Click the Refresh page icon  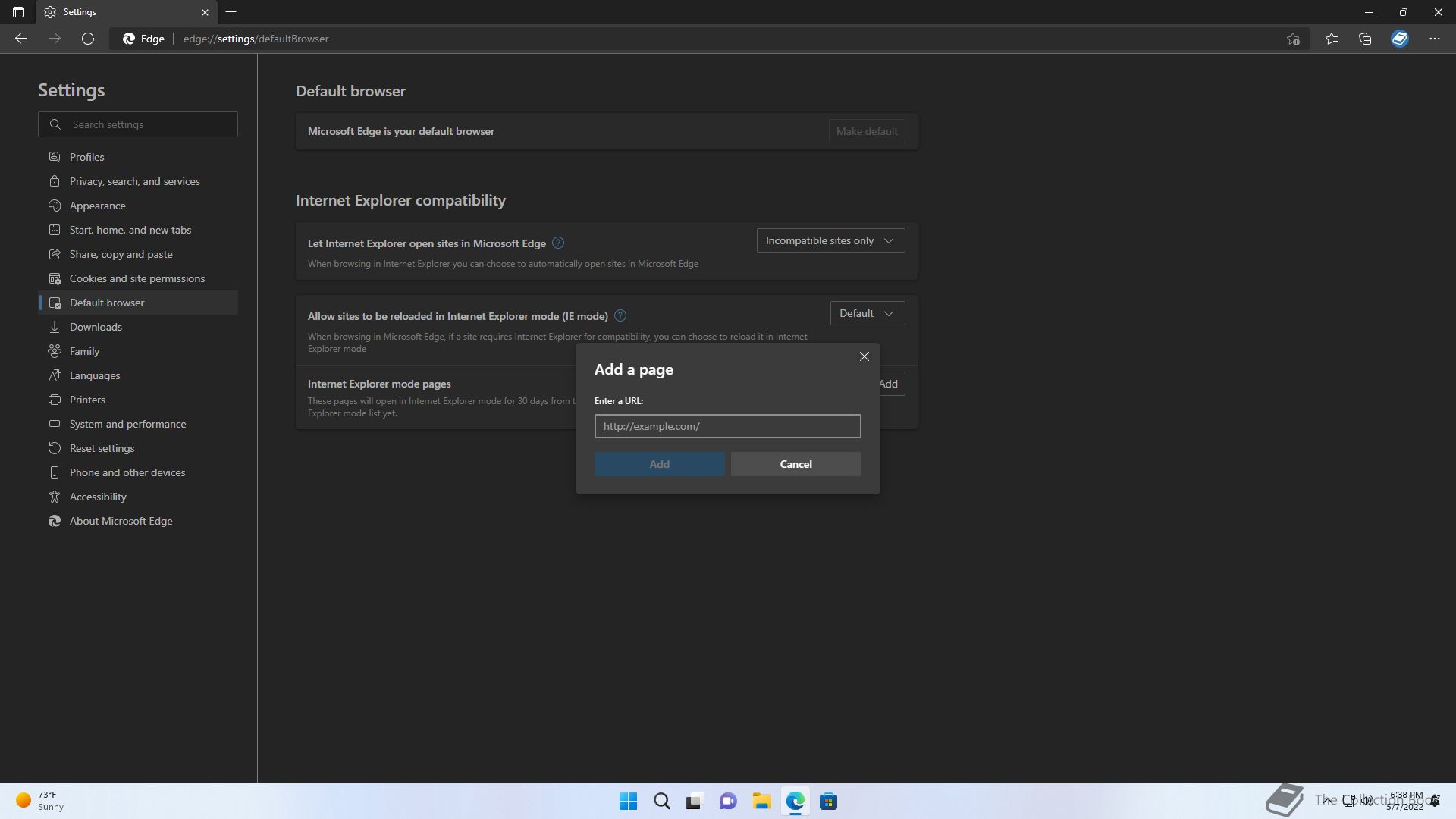88,39
